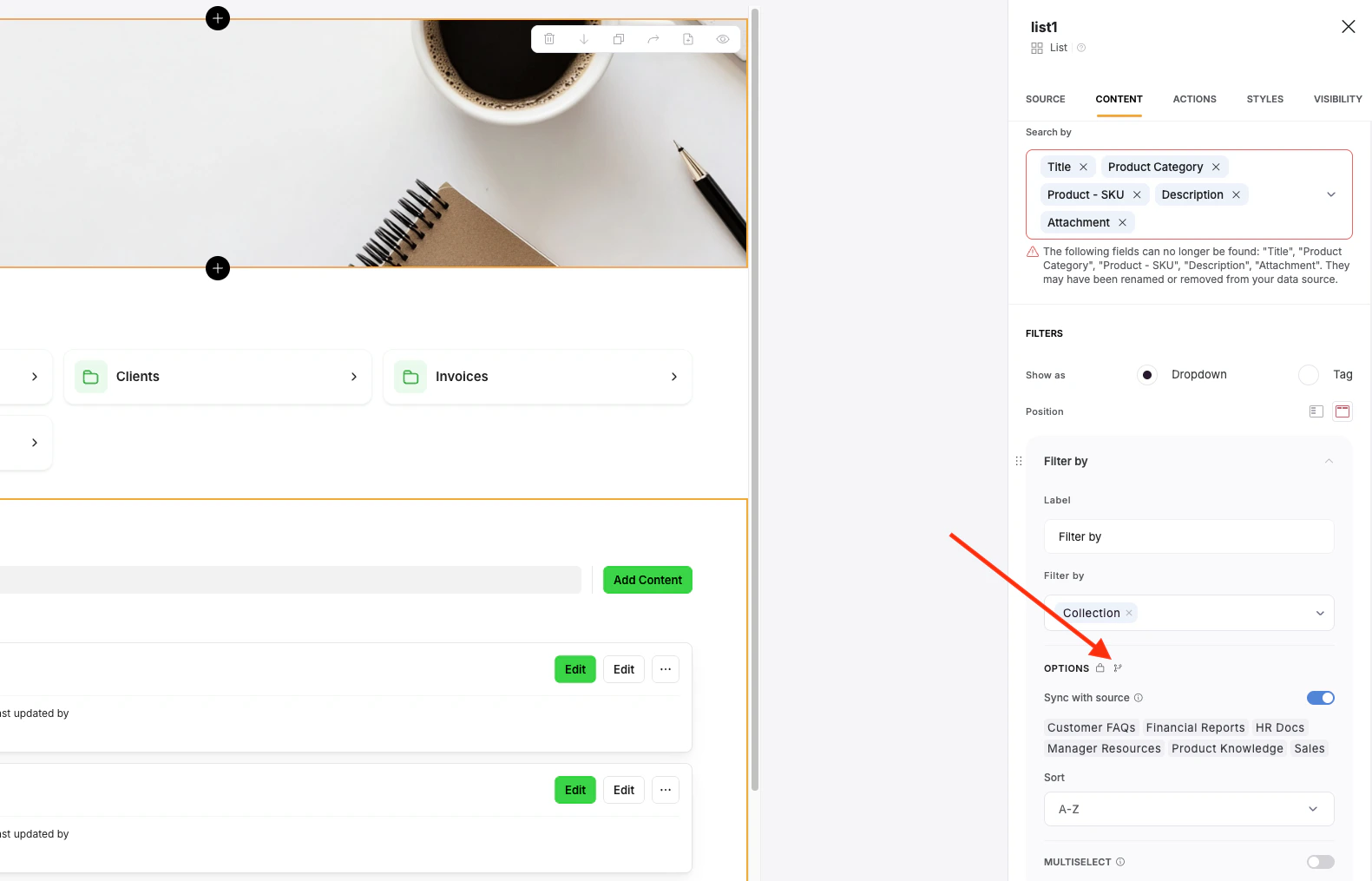Click the Sales option tag
Image resolution: width=1372 pixels, height=881 pixels.
(1310, 748)
